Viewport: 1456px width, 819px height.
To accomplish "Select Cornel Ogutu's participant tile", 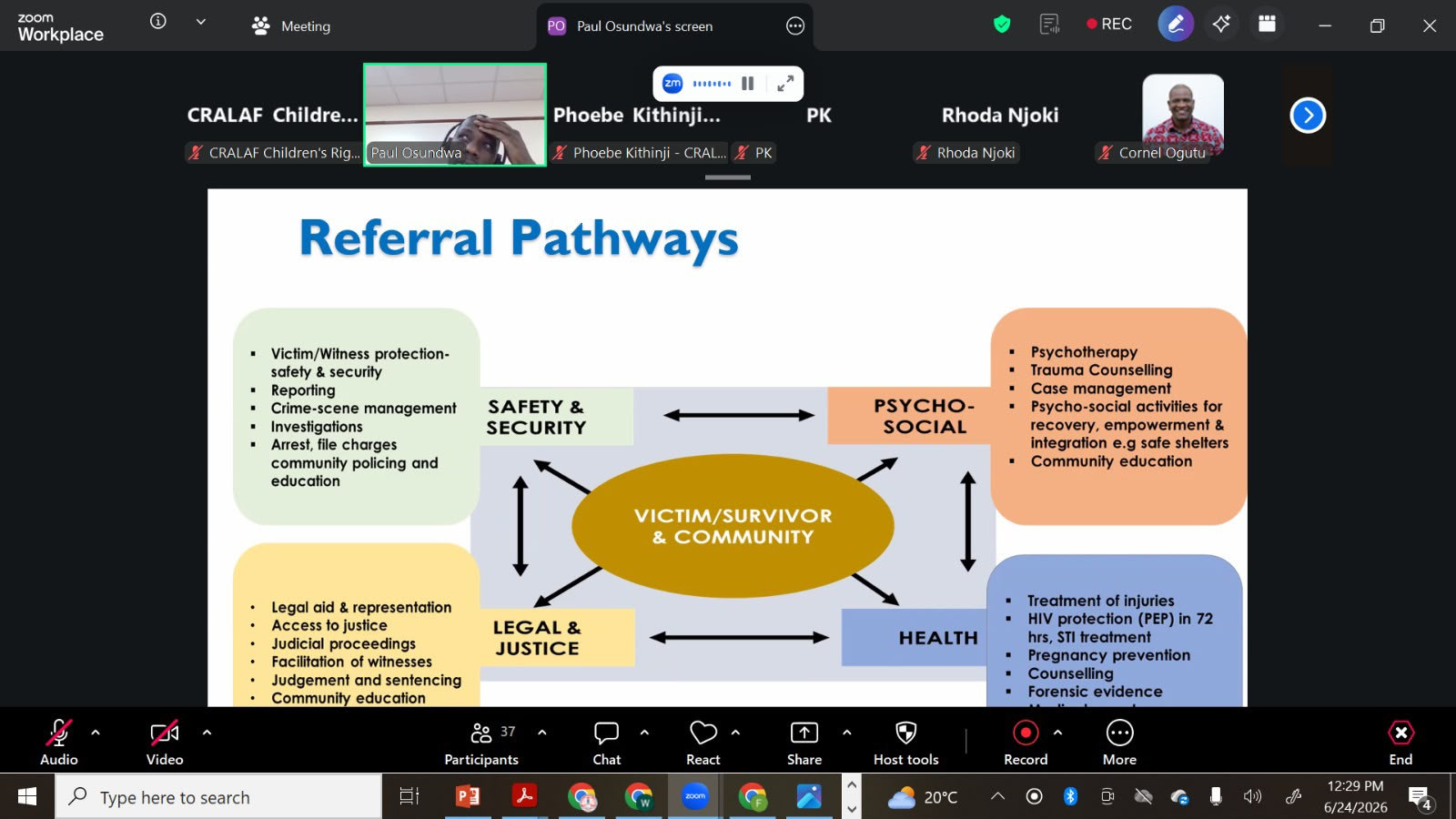I will (x=1183, y=115).
